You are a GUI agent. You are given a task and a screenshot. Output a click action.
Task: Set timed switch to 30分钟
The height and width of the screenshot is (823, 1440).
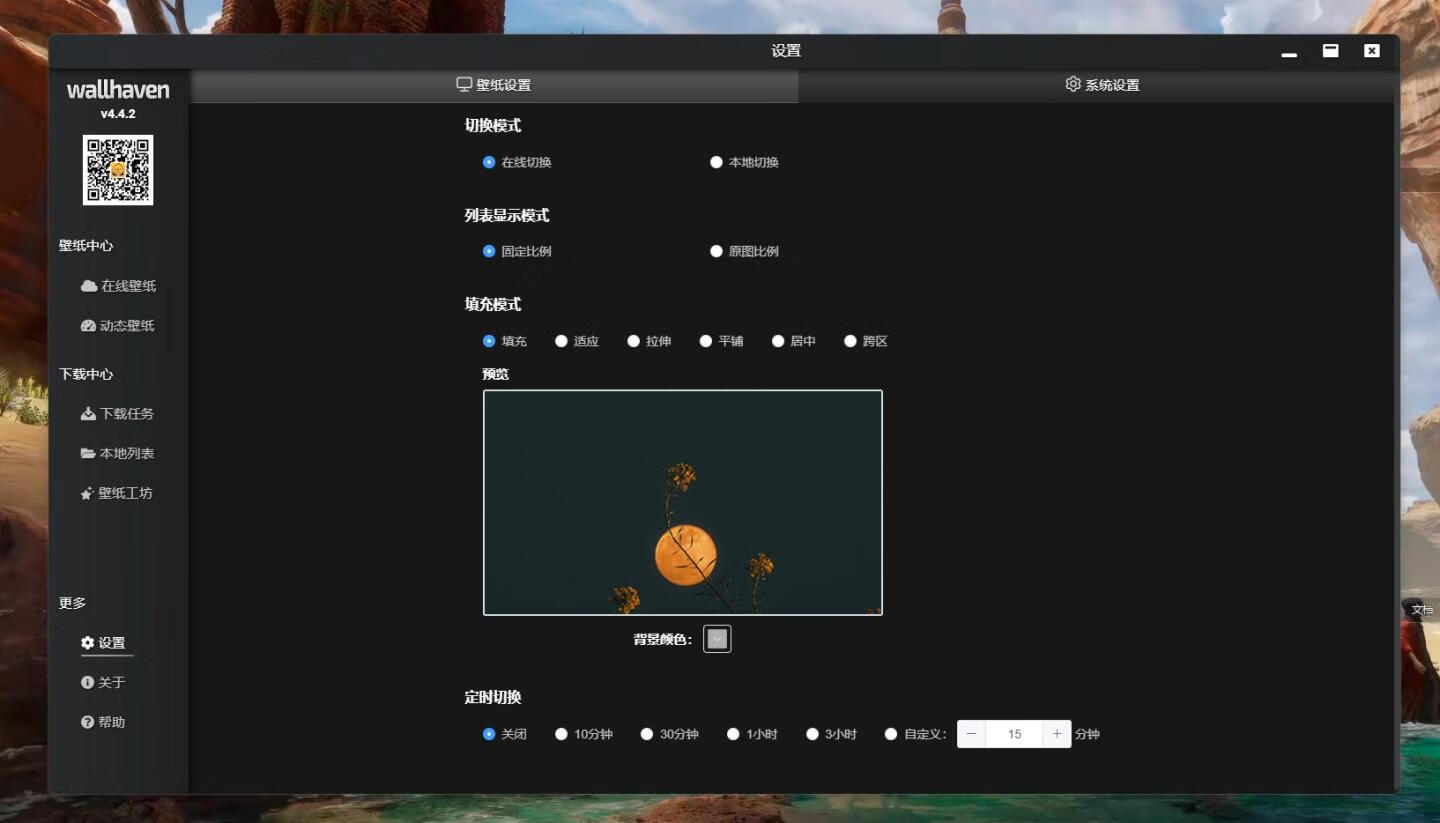(647, 735)
